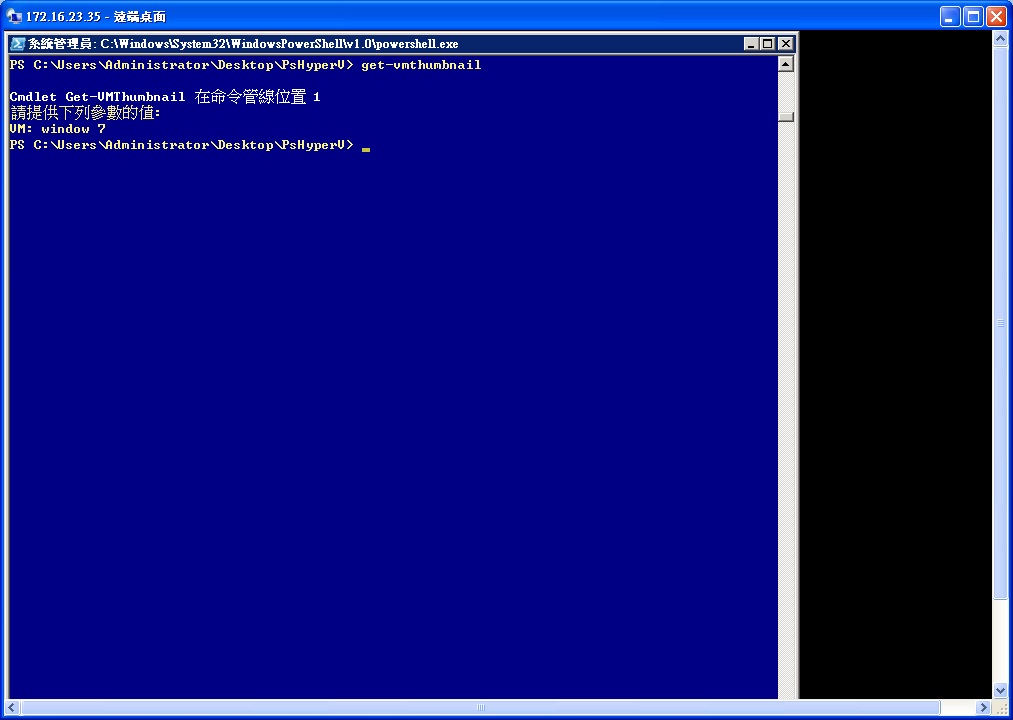This screenshot has height=720, width=1013.
Task: Close the PowerShell console window
Action: click(786, 44)
